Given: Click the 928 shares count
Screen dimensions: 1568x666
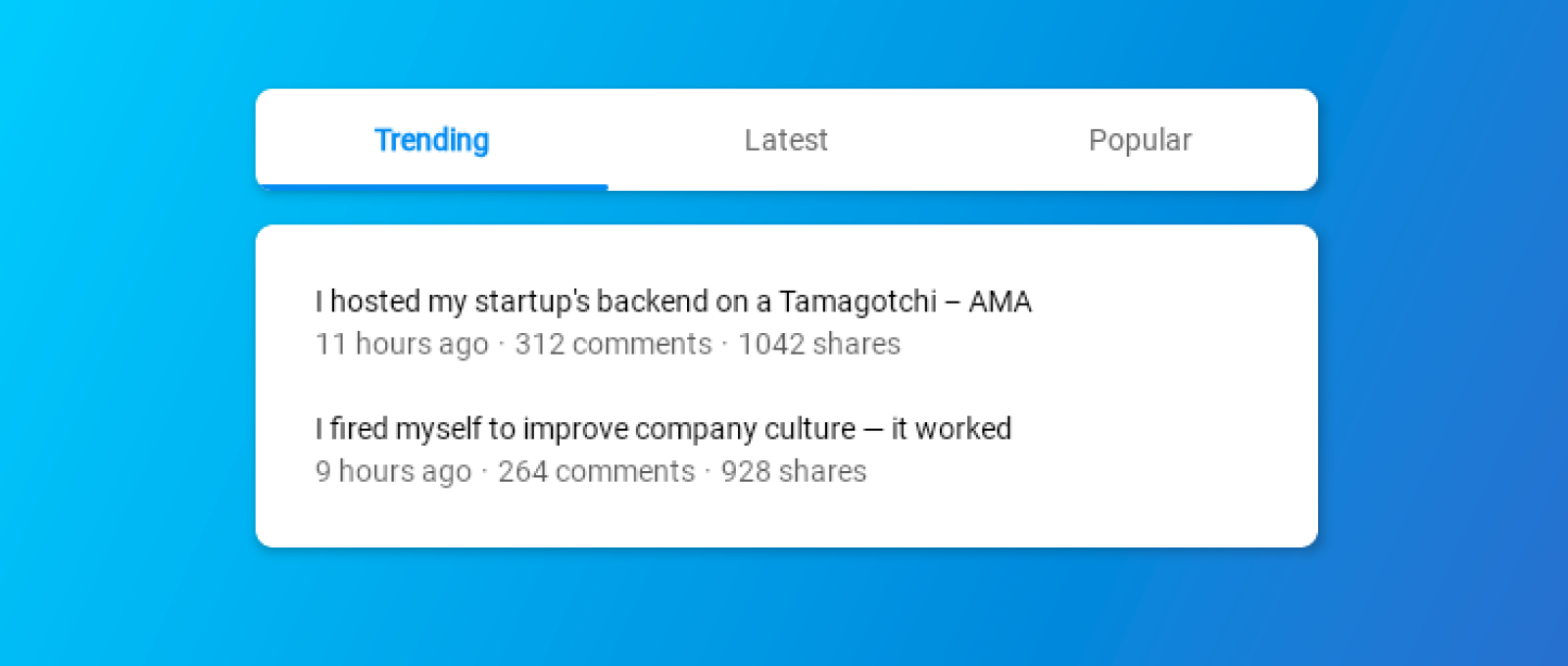Looking at the screenshot, I should click(x=794, y=471).
